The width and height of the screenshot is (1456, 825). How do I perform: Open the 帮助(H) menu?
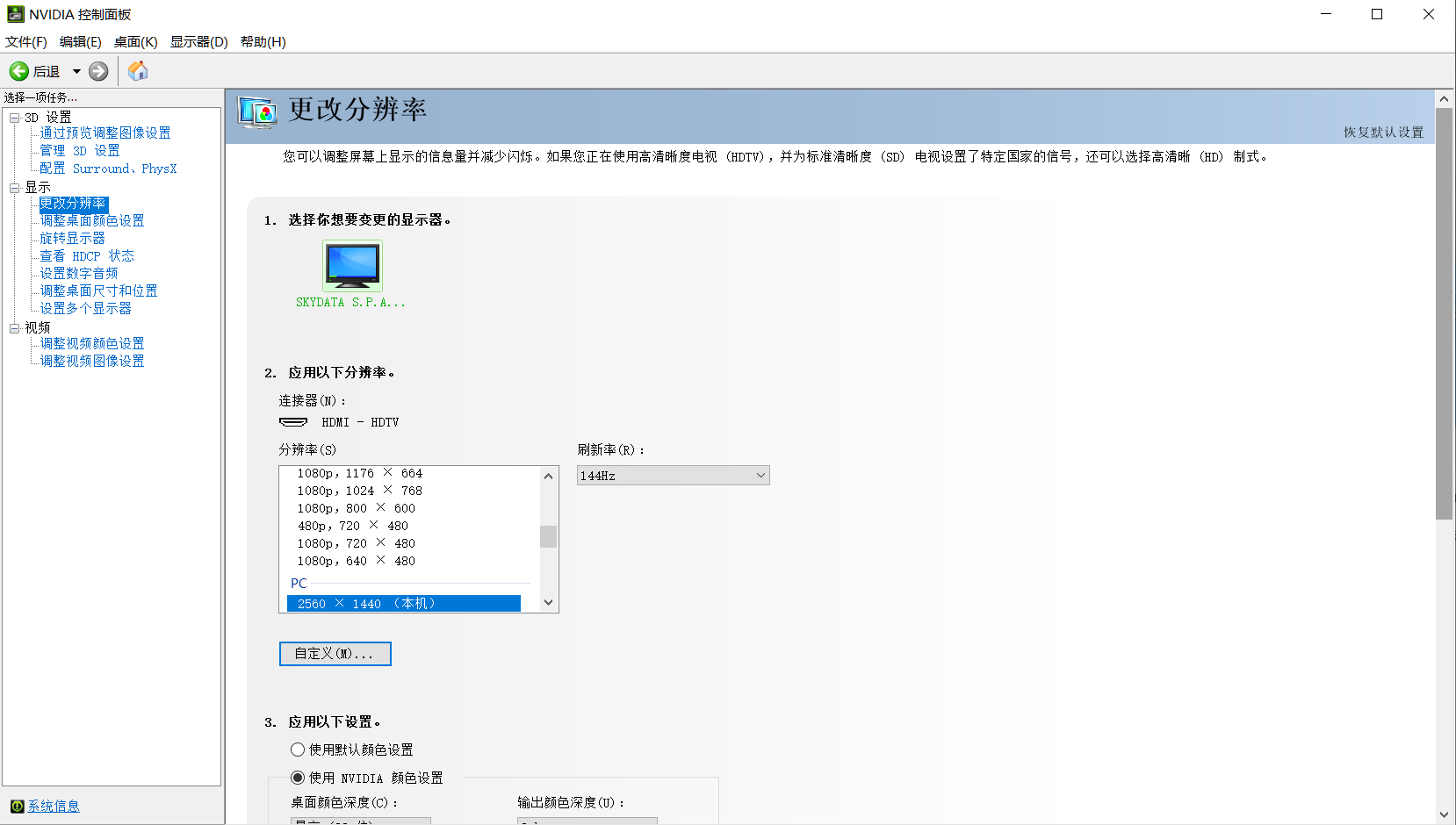263,41
